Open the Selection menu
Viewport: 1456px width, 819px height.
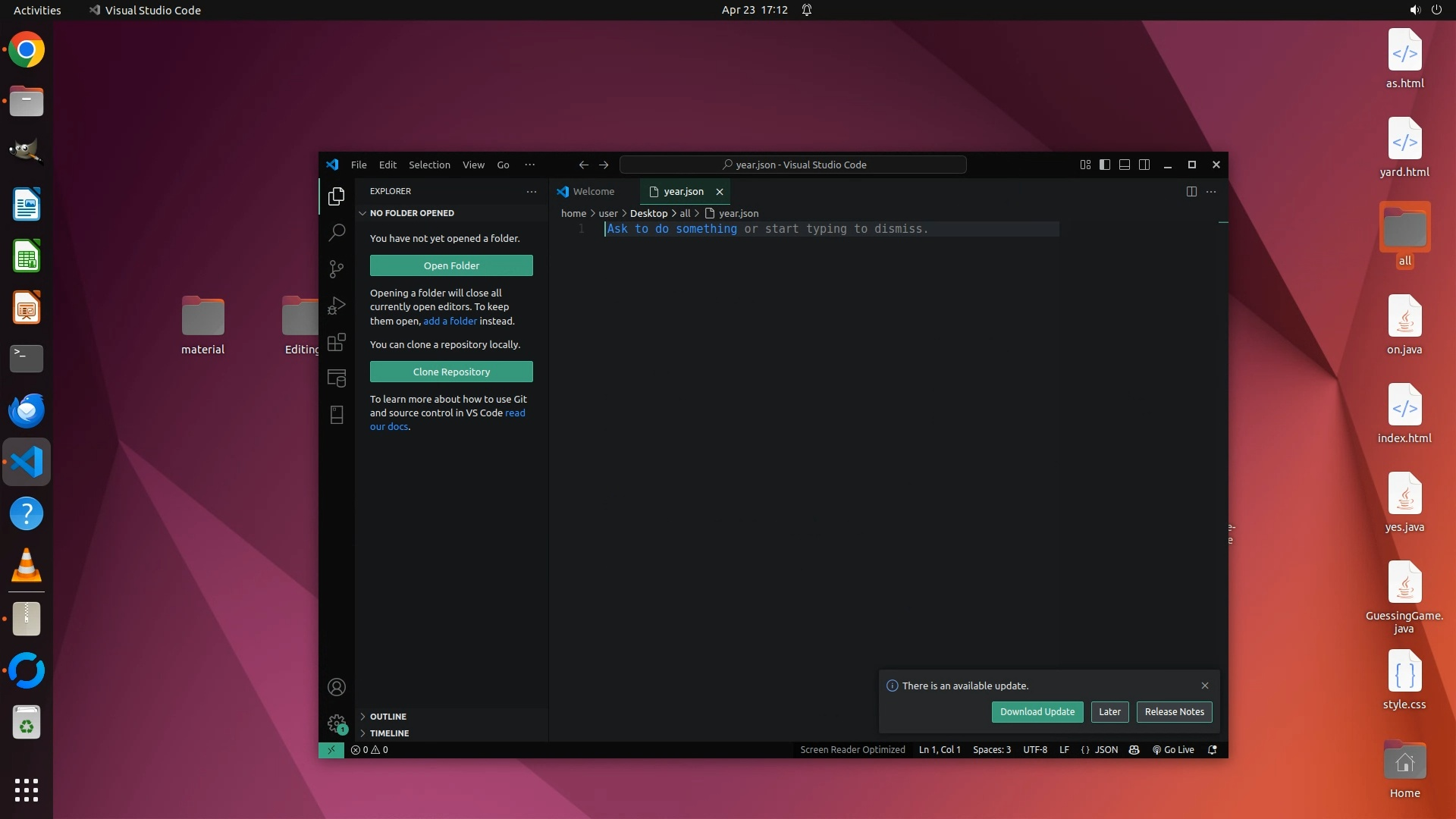point(429,165)
